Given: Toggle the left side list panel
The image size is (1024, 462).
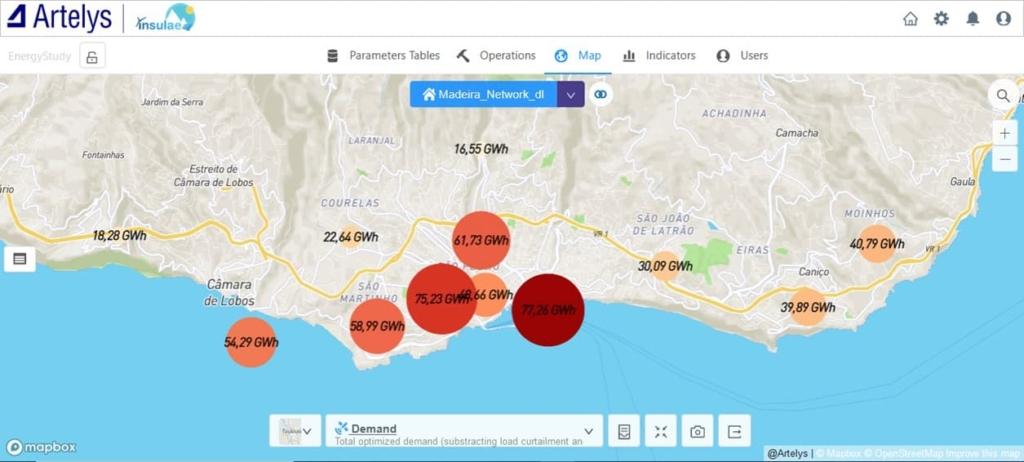Looking at the screenshot, I should click(x=19, y=259).
